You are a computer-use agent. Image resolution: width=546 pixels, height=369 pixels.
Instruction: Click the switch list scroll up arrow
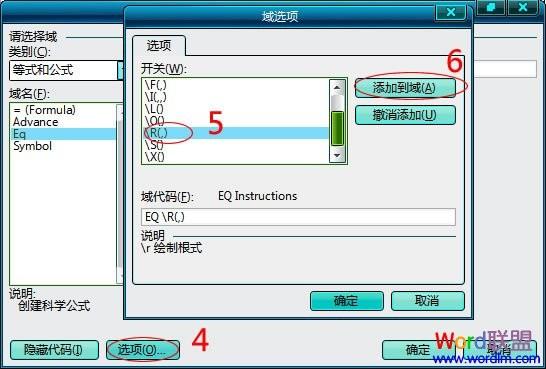(337, 87)
